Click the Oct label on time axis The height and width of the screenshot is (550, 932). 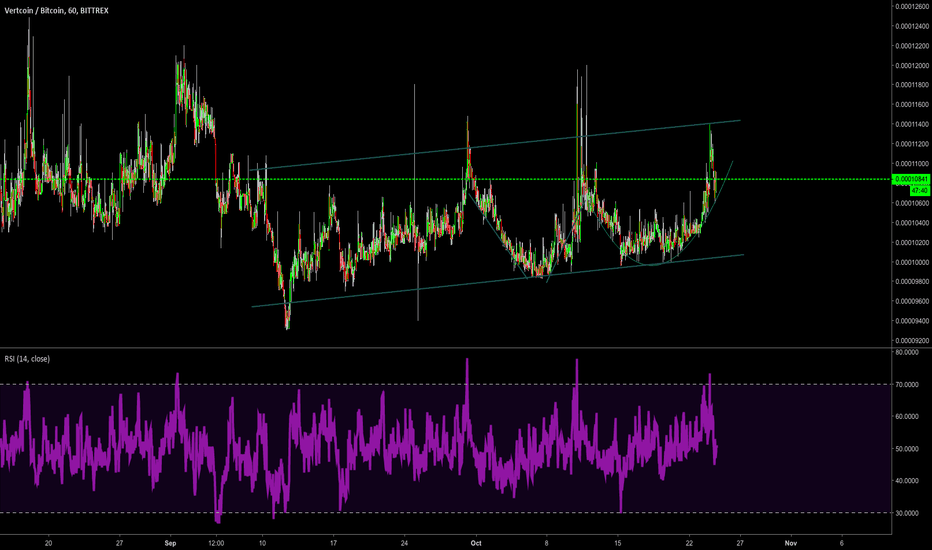476,543
